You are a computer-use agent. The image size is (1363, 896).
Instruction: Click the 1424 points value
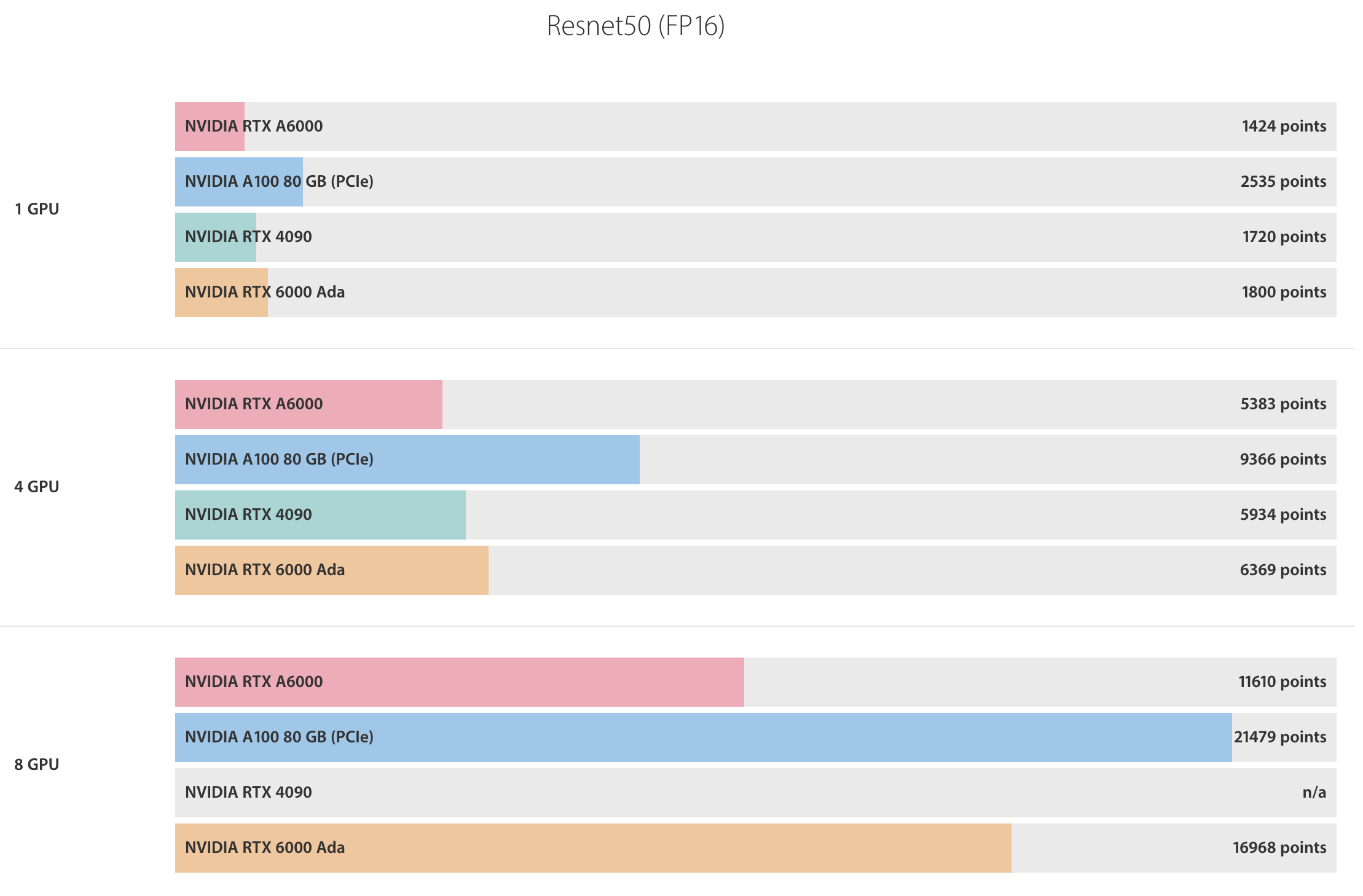[1284, 126]
